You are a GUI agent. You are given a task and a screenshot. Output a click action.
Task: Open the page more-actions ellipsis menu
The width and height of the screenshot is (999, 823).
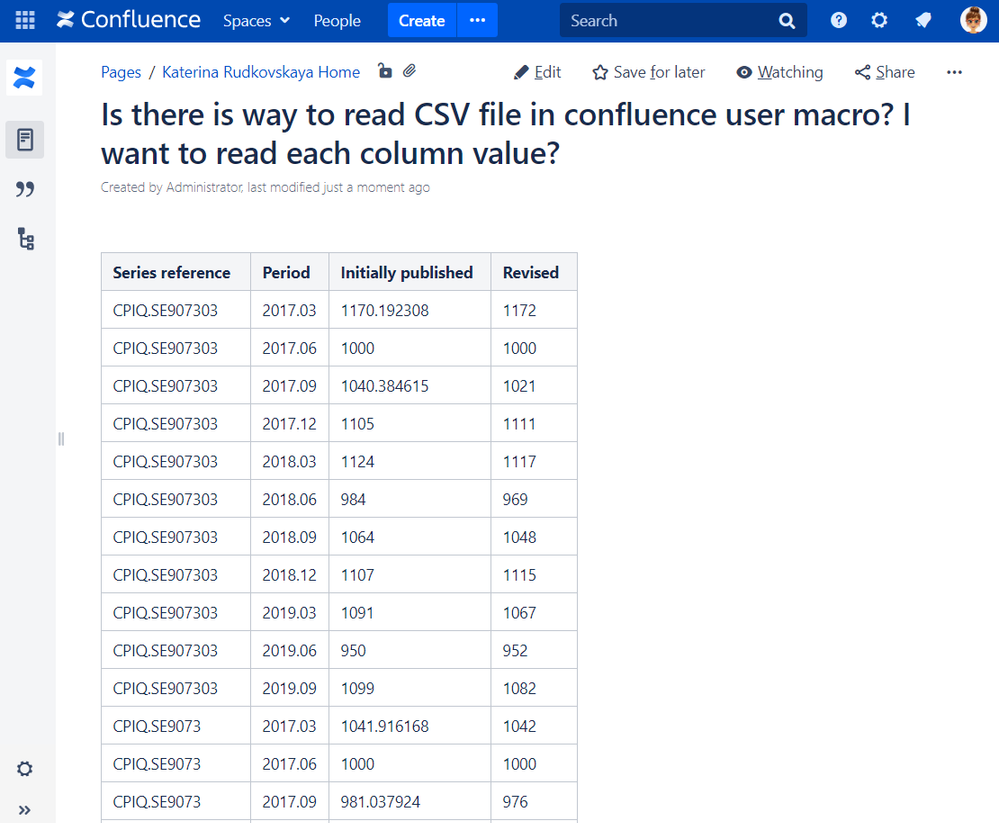coord(954,73)
